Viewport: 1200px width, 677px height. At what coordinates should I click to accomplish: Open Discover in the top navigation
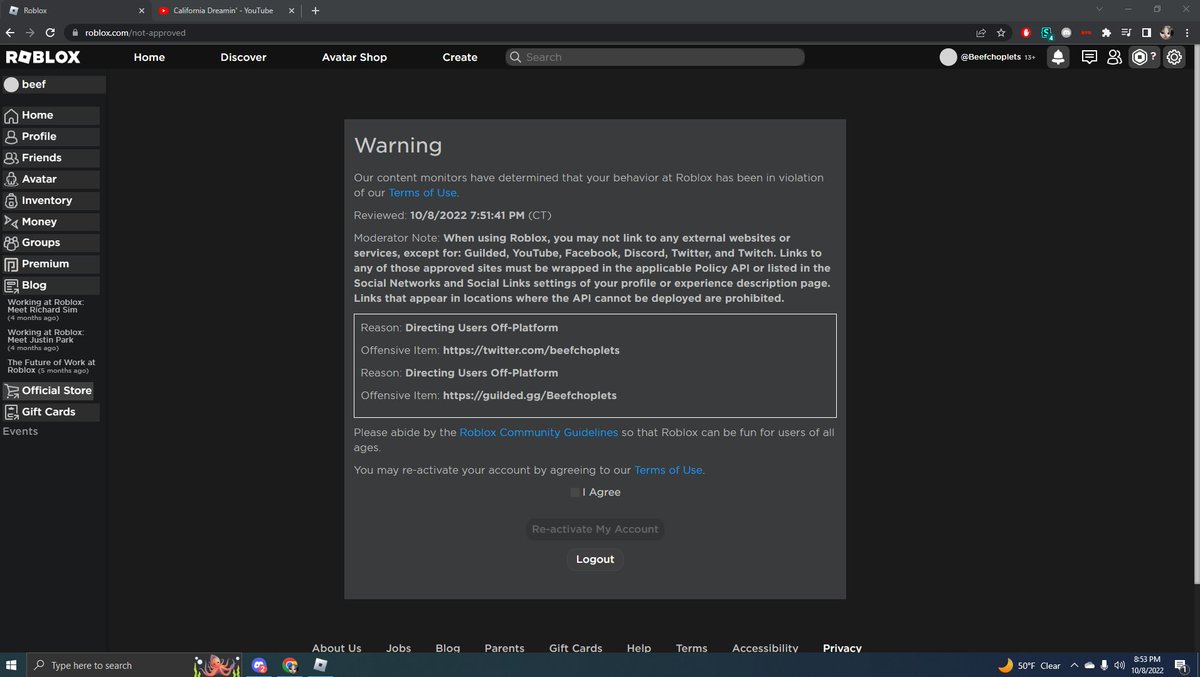pos(243,57)
